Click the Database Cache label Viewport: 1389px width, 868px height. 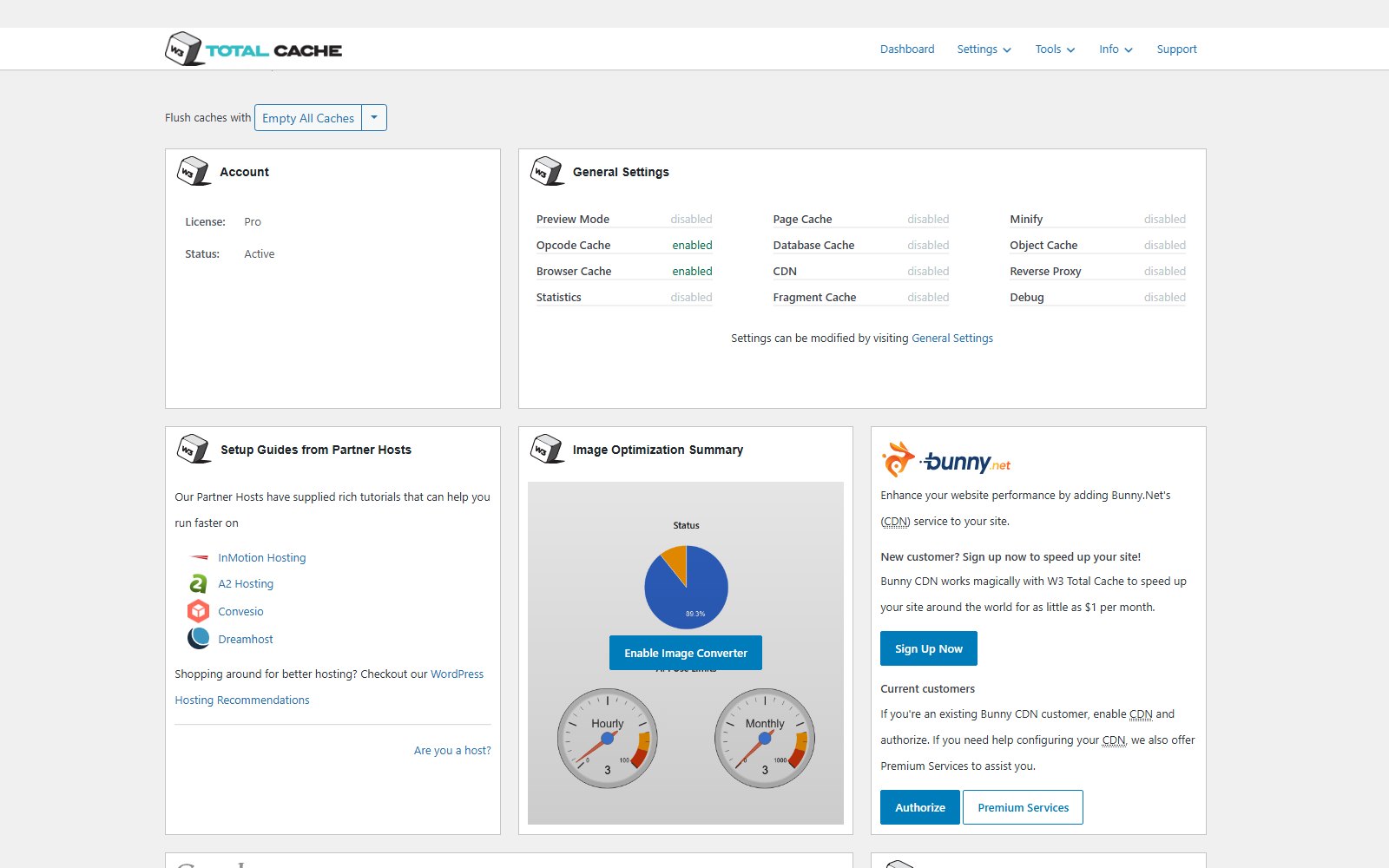(813, 246)
